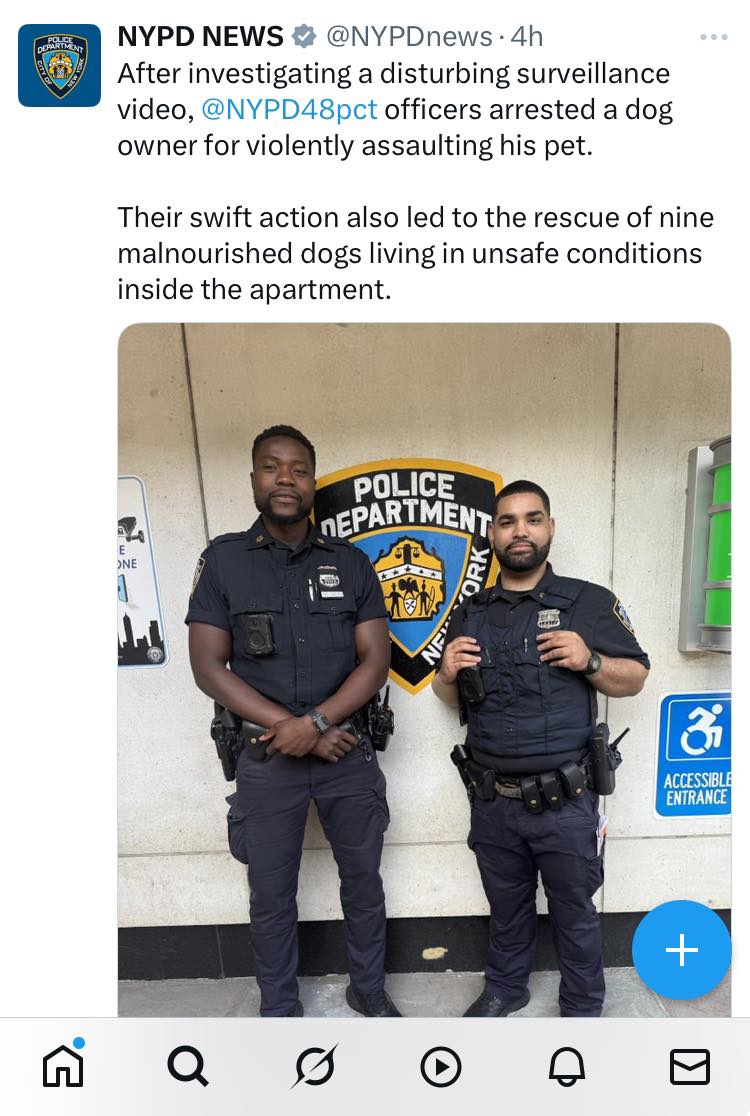
Task: Open Notifications bell icon
Action: pos(566,1067)
